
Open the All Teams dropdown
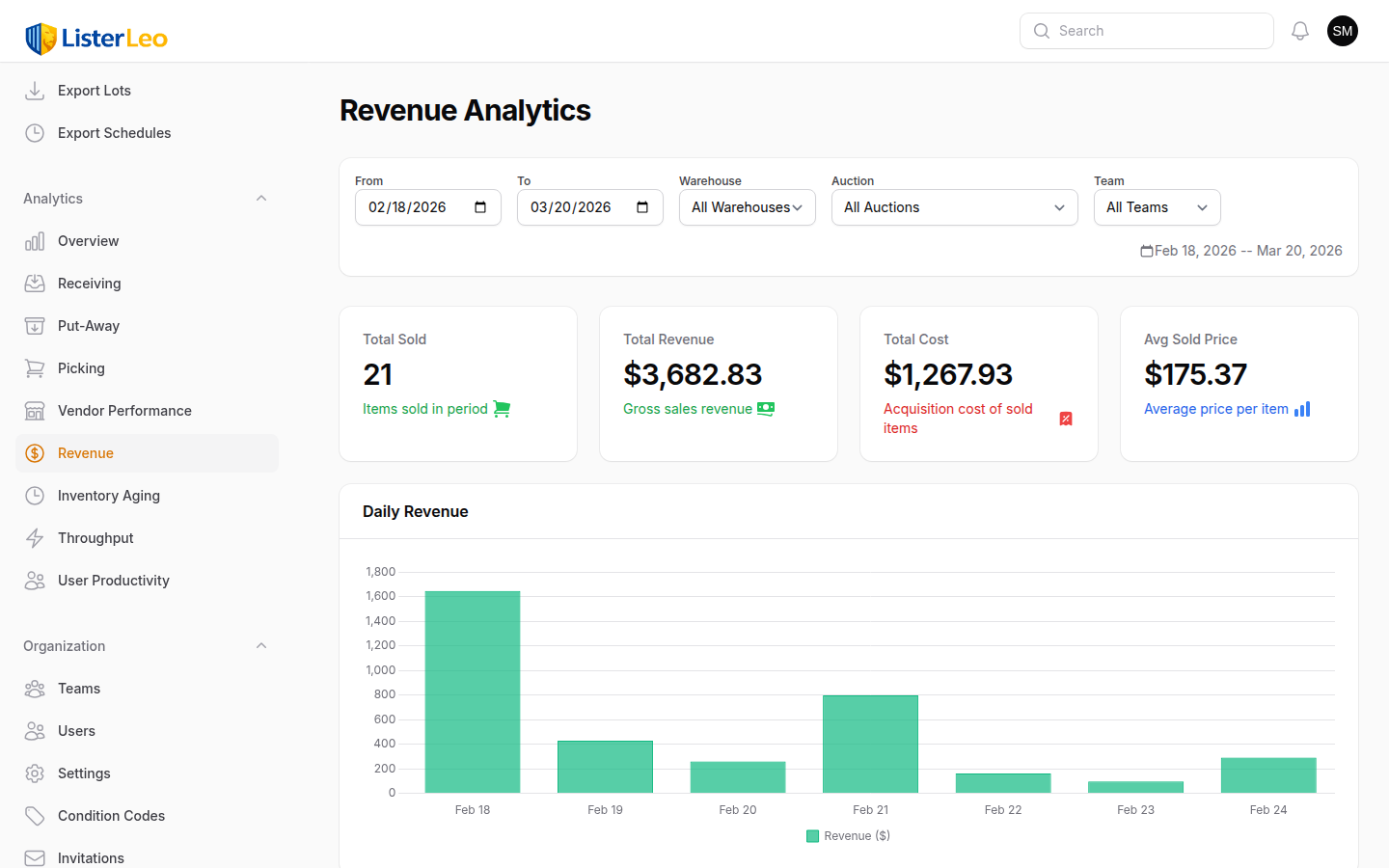[x=1157, y=207]
